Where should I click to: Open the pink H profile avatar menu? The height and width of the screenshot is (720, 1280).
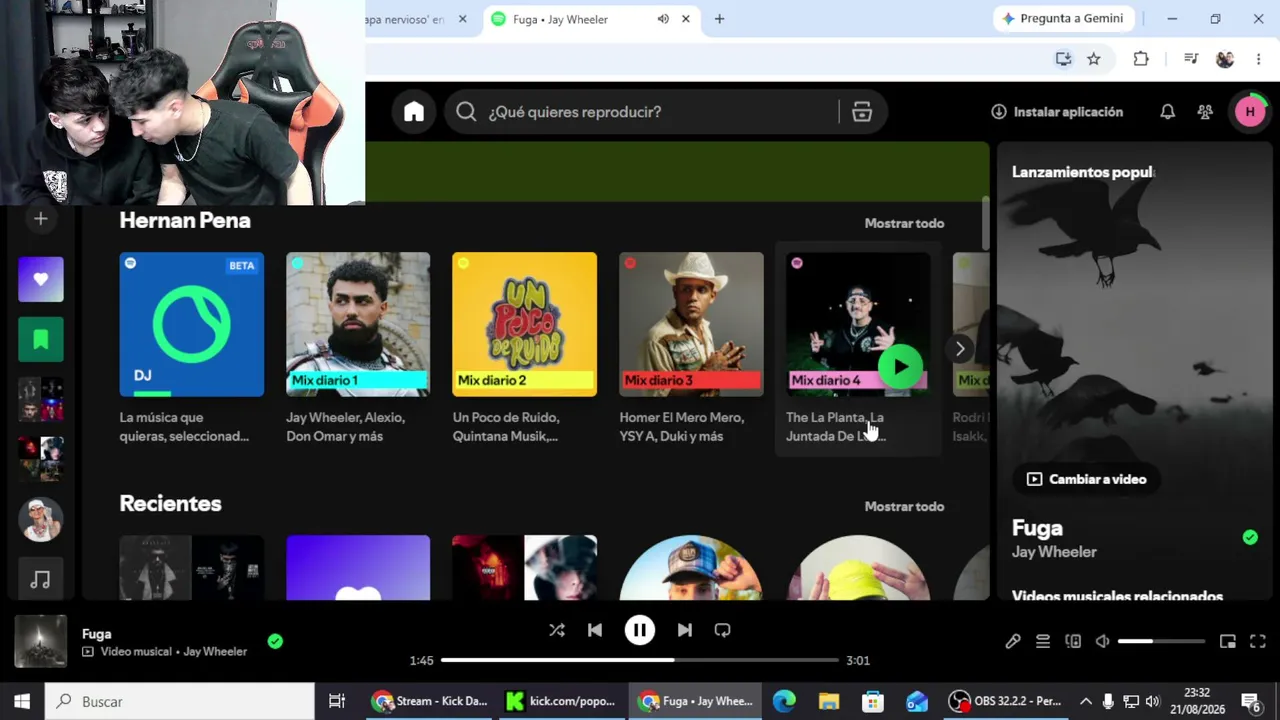tap(1250, 112)
